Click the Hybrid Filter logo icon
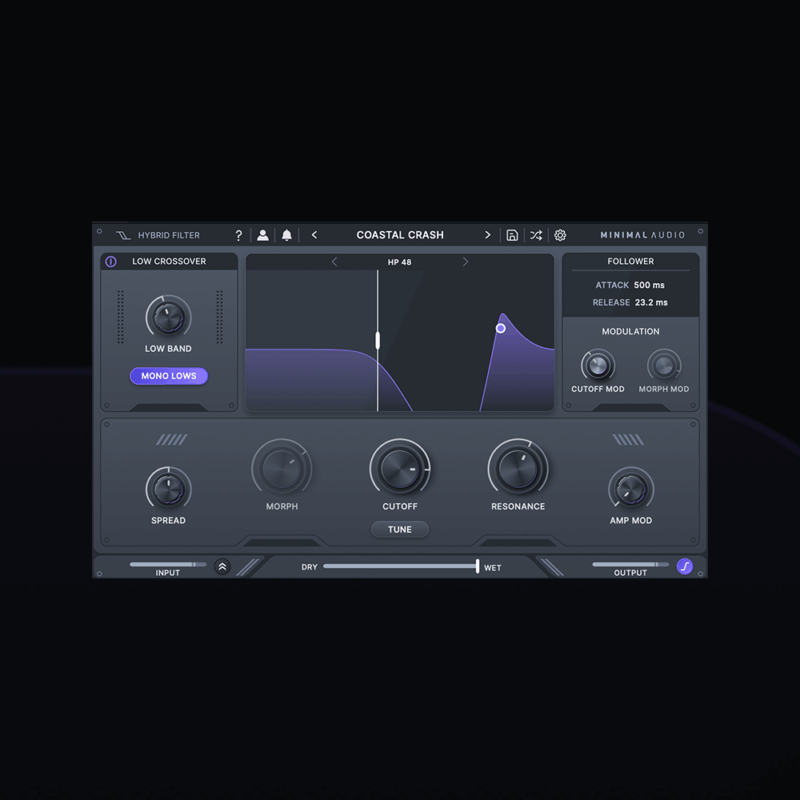This screenshot has height=800, width=800. (x=123, y=235)
